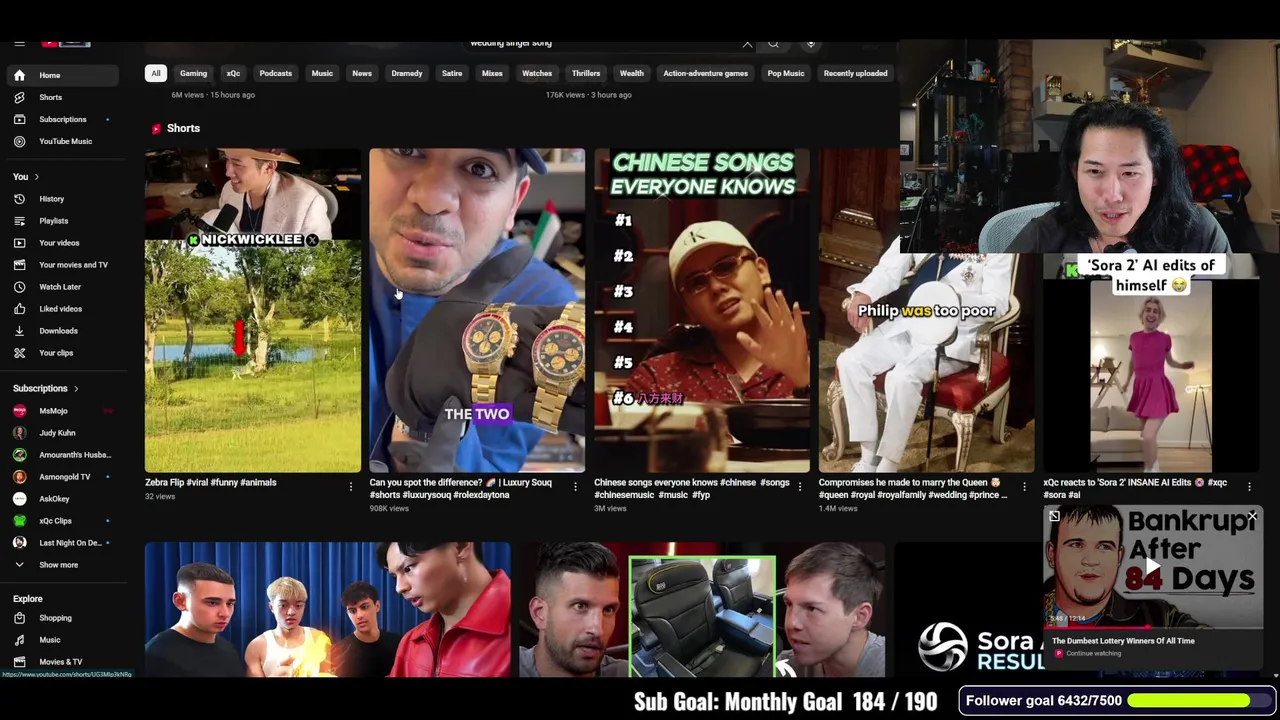Viewport: 1280px width, 720px height.
Task: Open the hamburger guide menu
Action: click(x=19, y=44)
